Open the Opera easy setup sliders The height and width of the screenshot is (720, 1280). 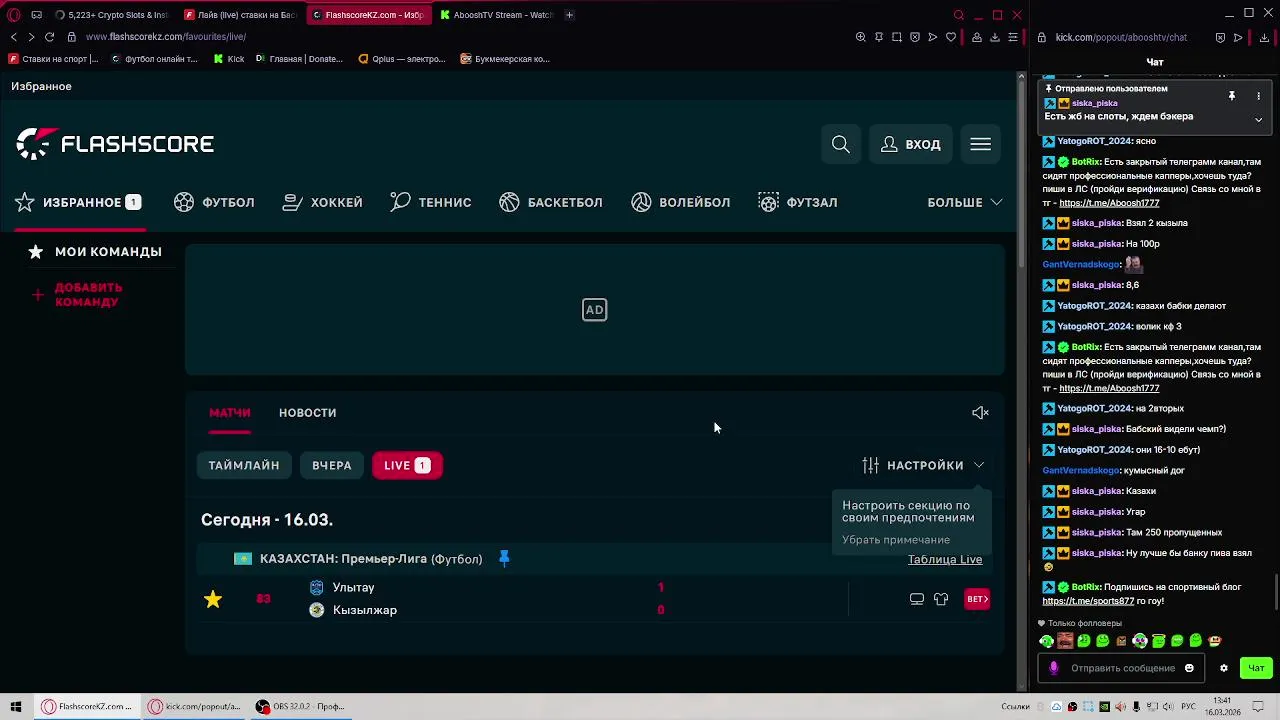pyautogui.click(x=1013, y=37)
